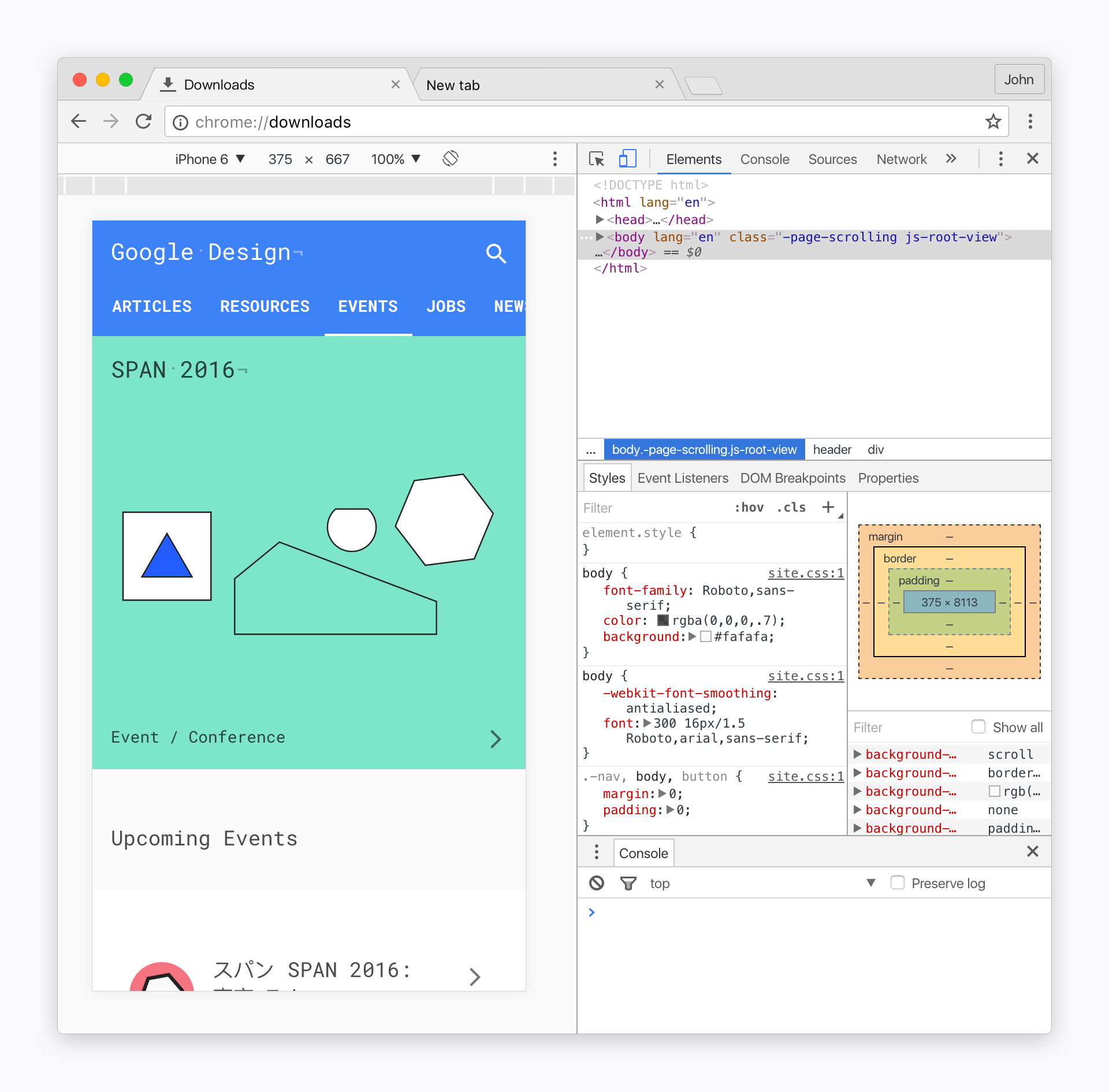This screenshot has height=1092, width=1109.
Task: Open the SPAN 2016 event chevron arrow
Action: coord(496,739)
